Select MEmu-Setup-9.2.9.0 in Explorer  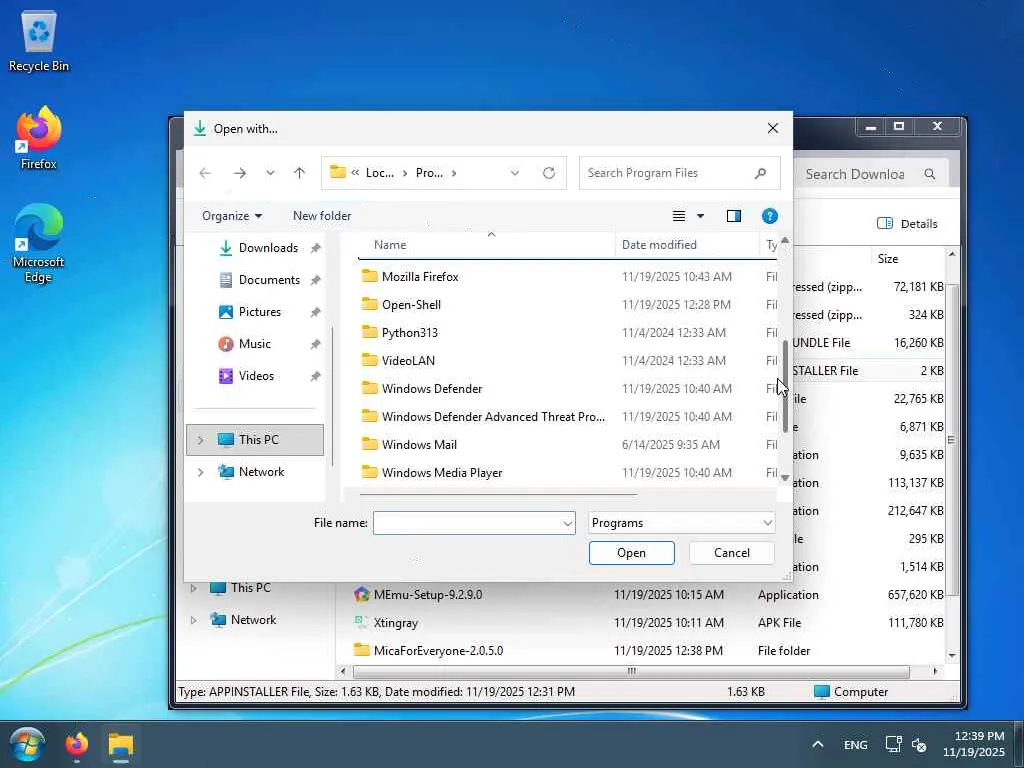[428, 595]
